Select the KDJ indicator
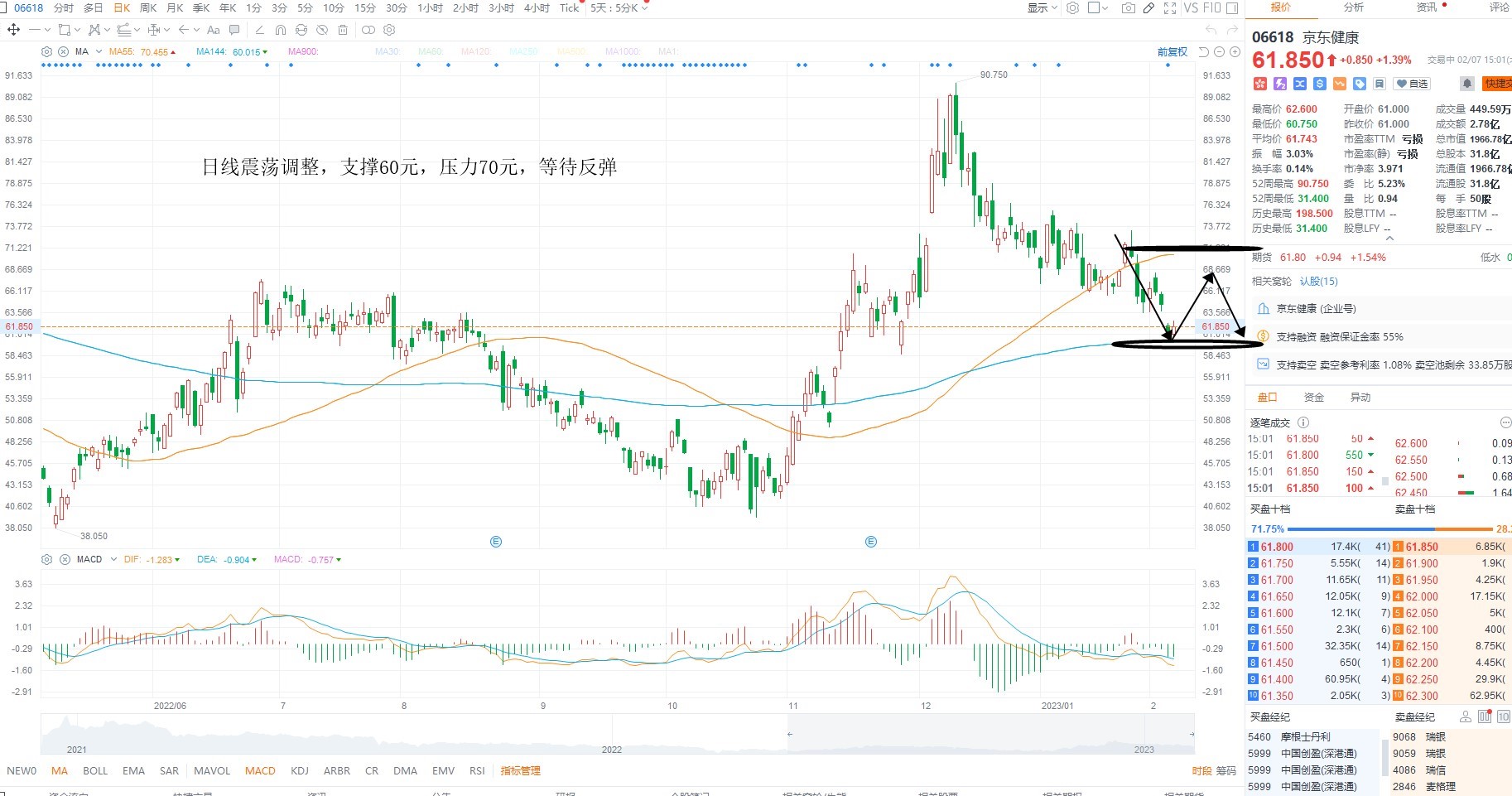 [300, 771]
